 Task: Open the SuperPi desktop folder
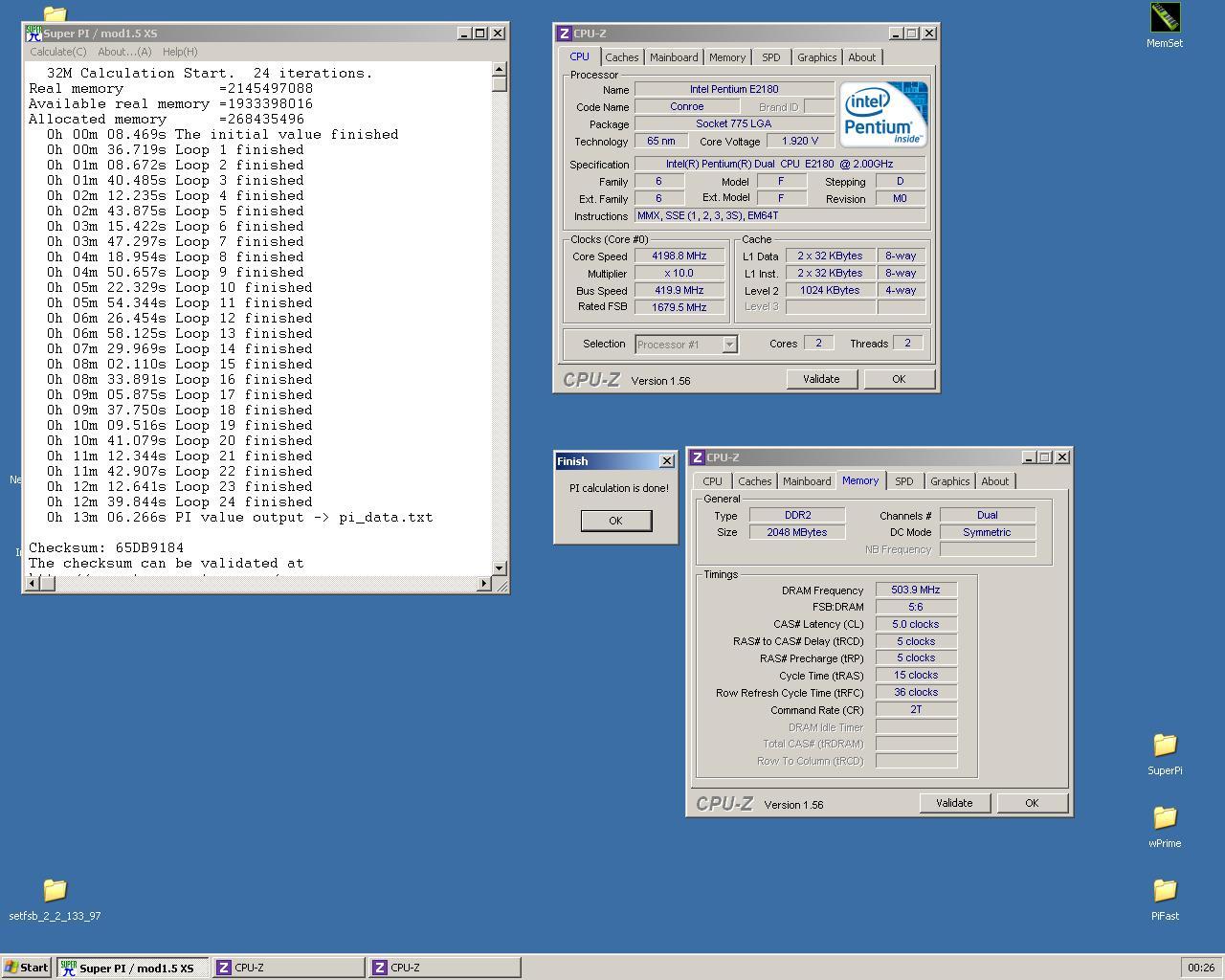[x=1165, y=753]
